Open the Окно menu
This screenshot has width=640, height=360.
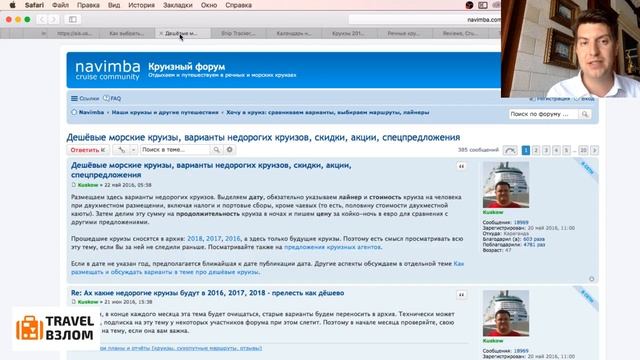[x=209, y=5]
